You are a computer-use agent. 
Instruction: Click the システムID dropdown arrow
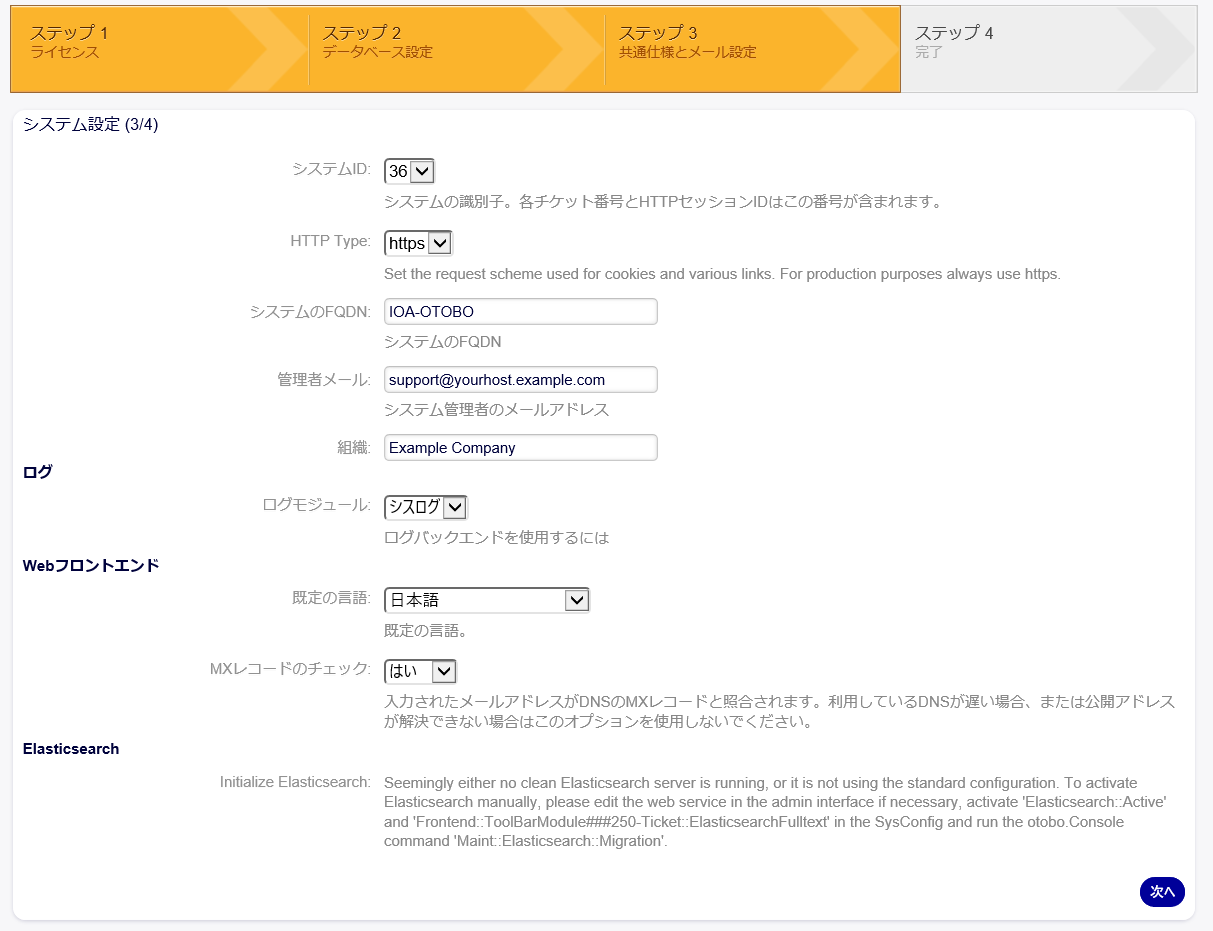424,170
